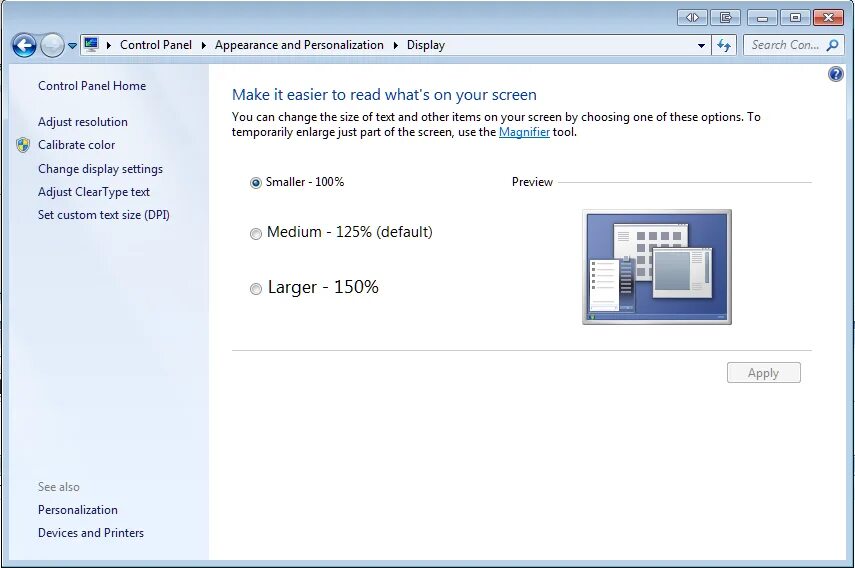
Task: Select Smaller - 100% radio button
Action: point(256,183)
